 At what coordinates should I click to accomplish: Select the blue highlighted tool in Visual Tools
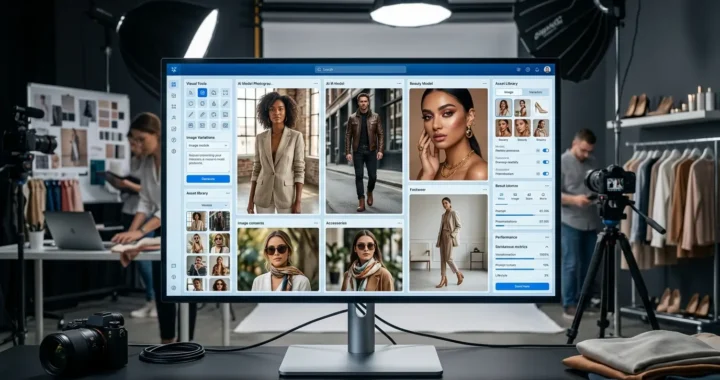click(202, 93)
